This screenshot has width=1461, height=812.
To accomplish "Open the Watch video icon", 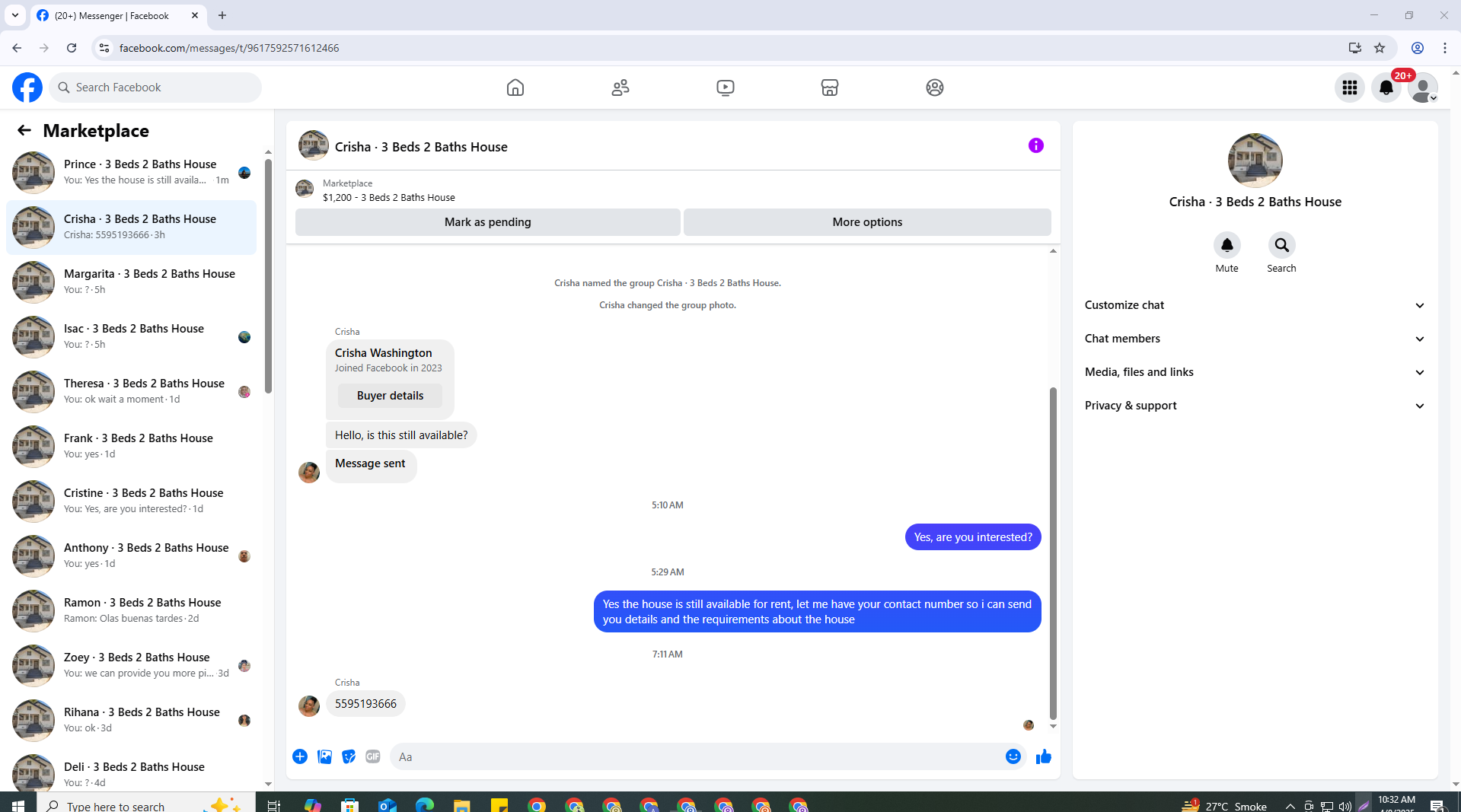I will point(726,88).
